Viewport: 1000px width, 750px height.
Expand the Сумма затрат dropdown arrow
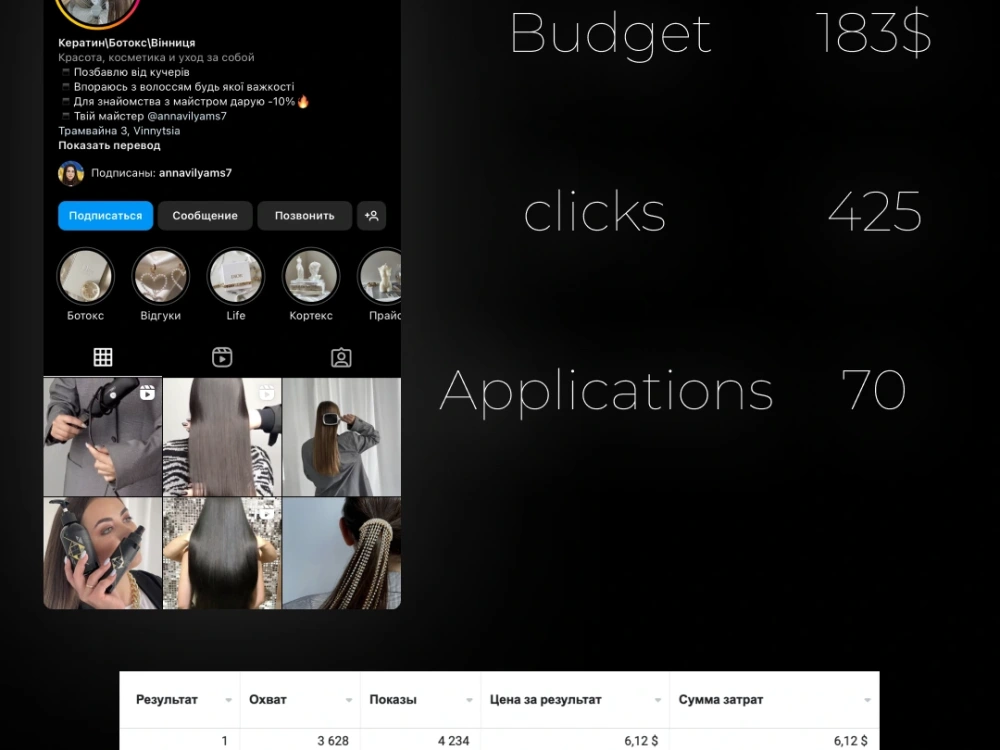[x=867, y=700]
